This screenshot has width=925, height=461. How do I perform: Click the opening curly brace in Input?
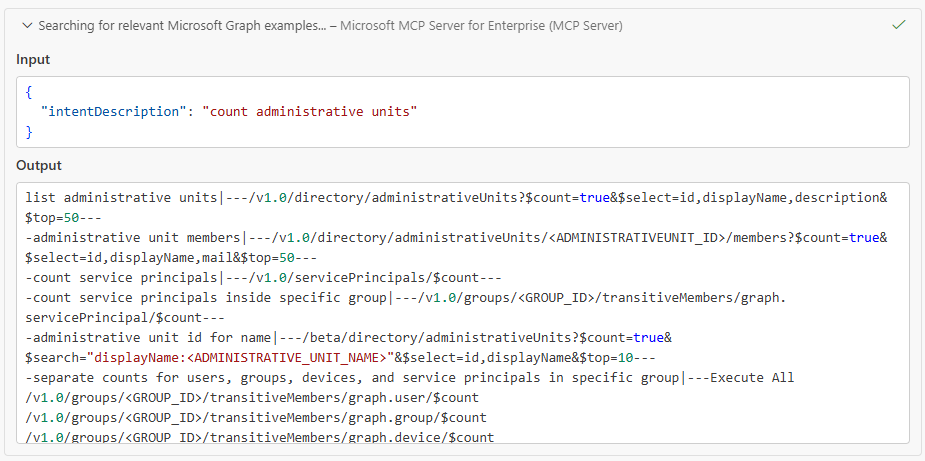point(29,92)
